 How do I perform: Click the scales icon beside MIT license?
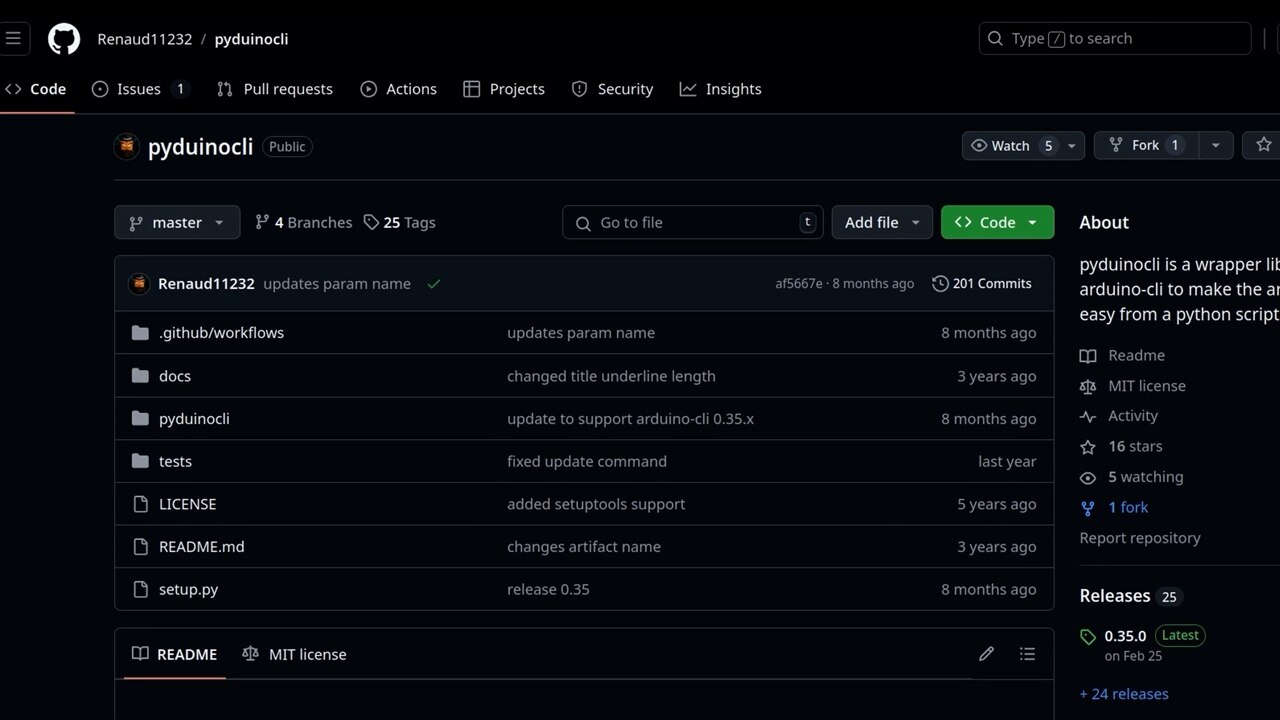click(x=1088, y=386)
